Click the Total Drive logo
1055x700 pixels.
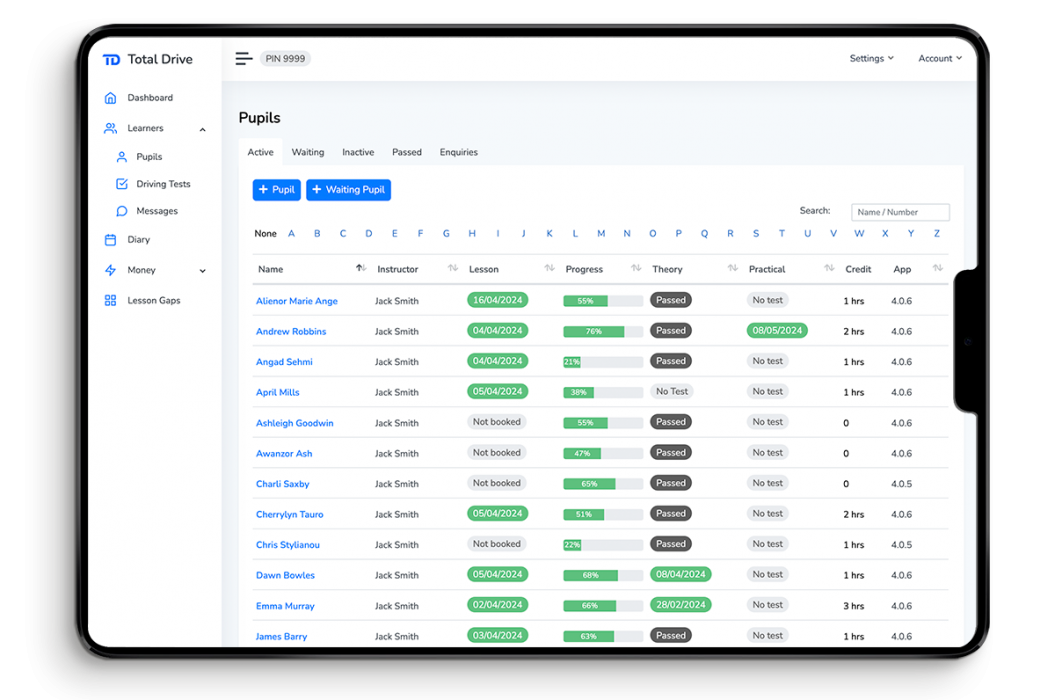tap(148, 59)
